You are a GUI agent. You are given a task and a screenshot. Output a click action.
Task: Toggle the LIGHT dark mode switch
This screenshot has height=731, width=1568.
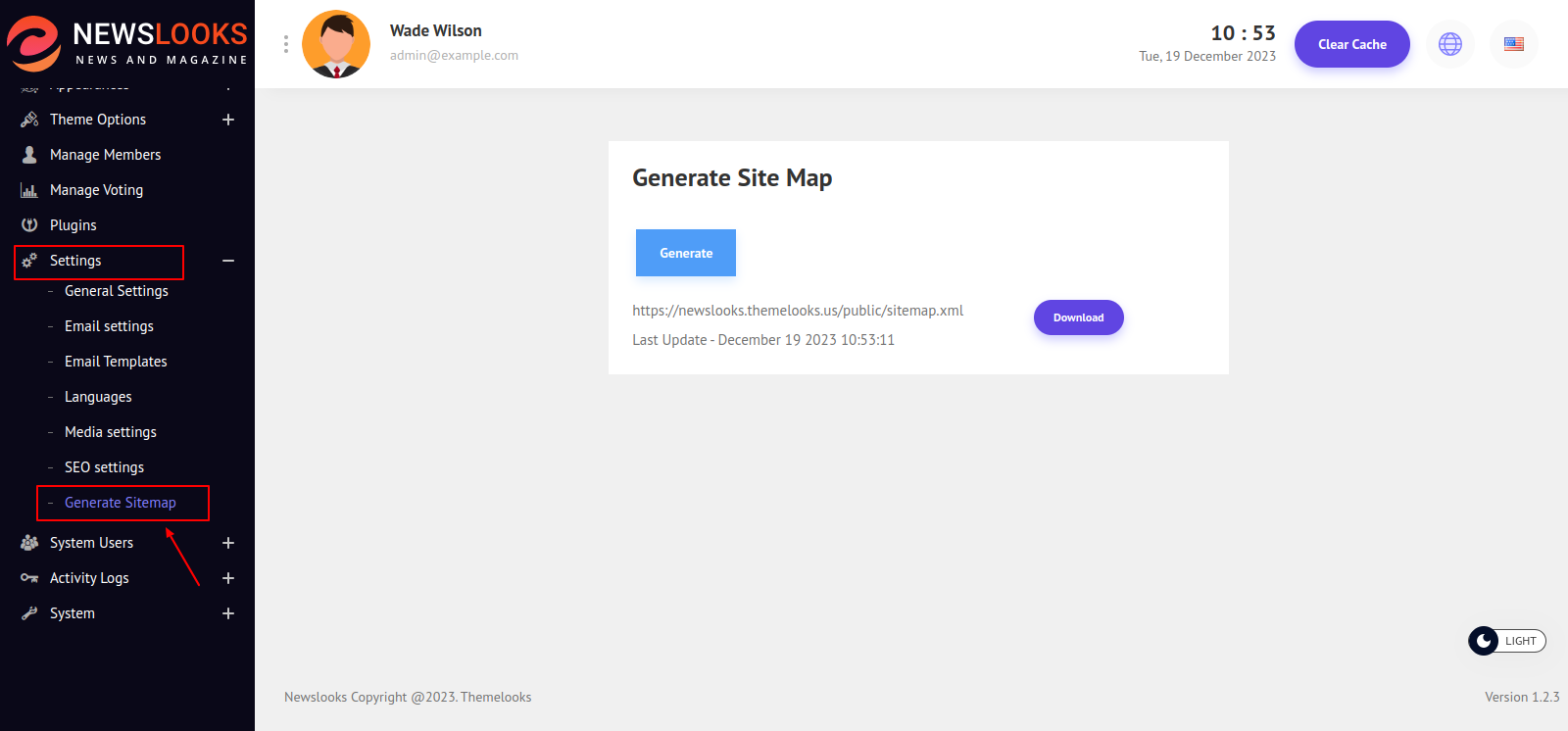pos(1506,641)
